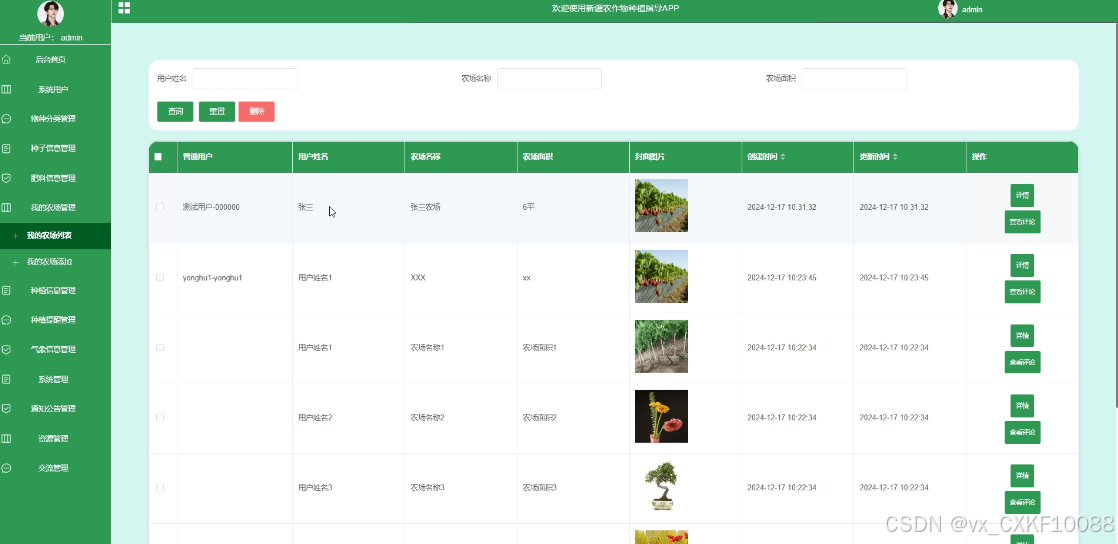Click 查看评论 for the 农场名称2 row
1118x544 pixels.
[1022, 432]
